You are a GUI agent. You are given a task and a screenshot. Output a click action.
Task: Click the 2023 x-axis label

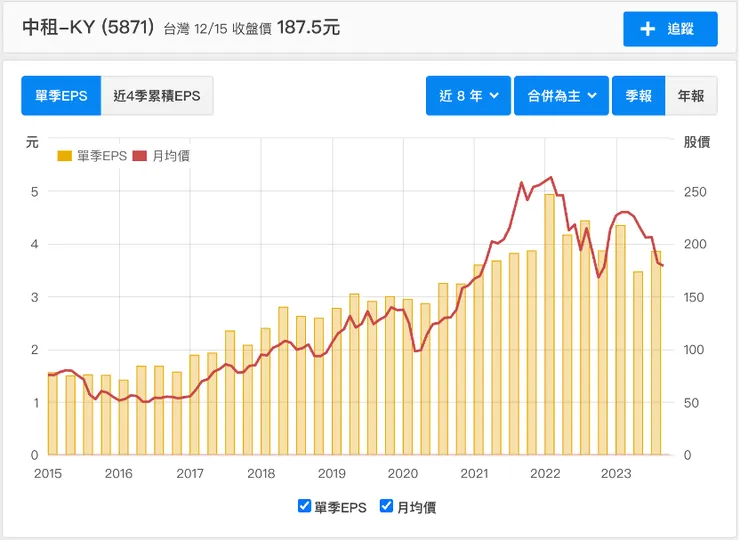click(x=616, y=473)
